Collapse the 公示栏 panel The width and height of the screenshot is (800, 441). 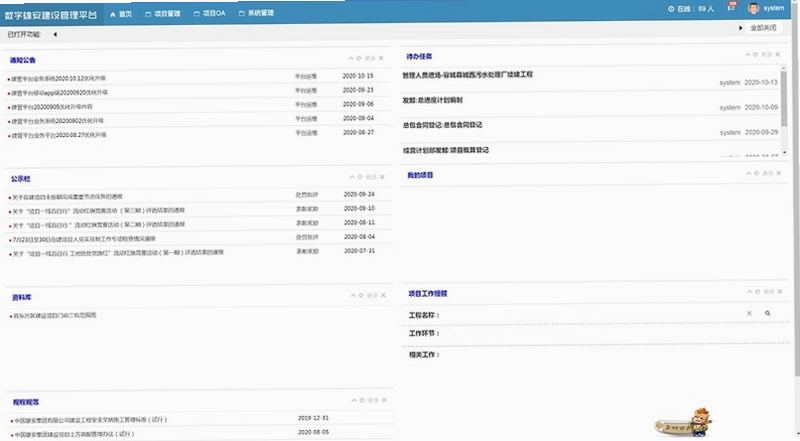(x=352, y=177)
